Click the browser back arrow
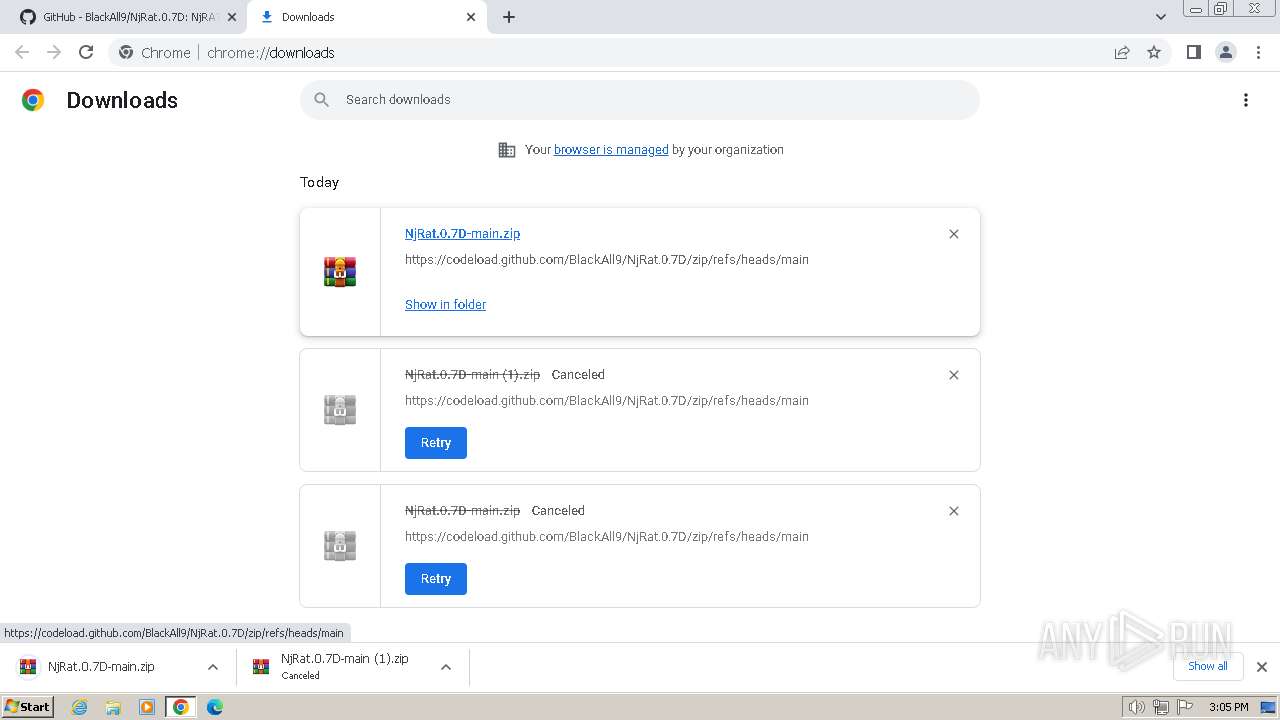Image resolution: width=1280 pixels, height=720 pixels. [x=22, y=52]
